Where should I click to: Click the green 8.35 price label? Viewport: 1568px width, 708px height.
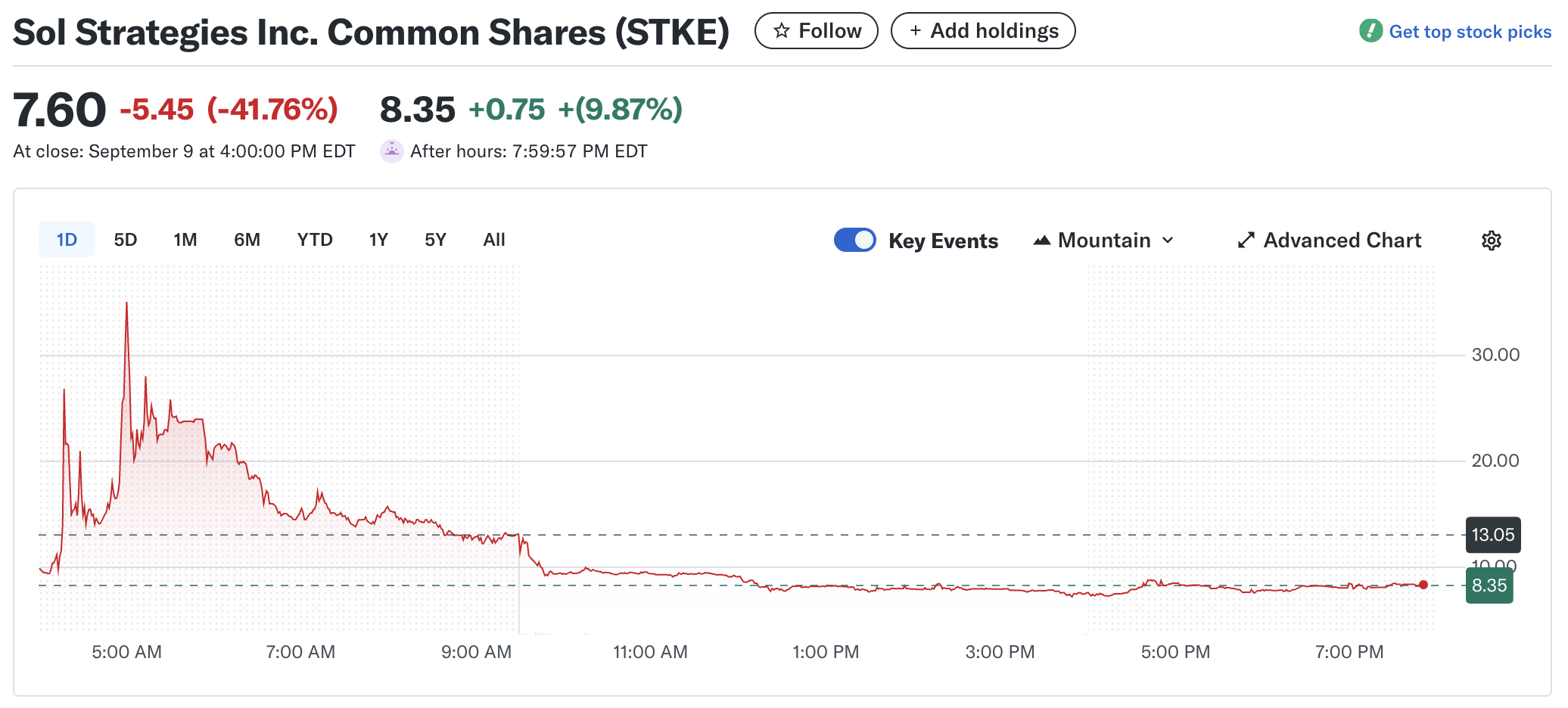click(1489, 585)
